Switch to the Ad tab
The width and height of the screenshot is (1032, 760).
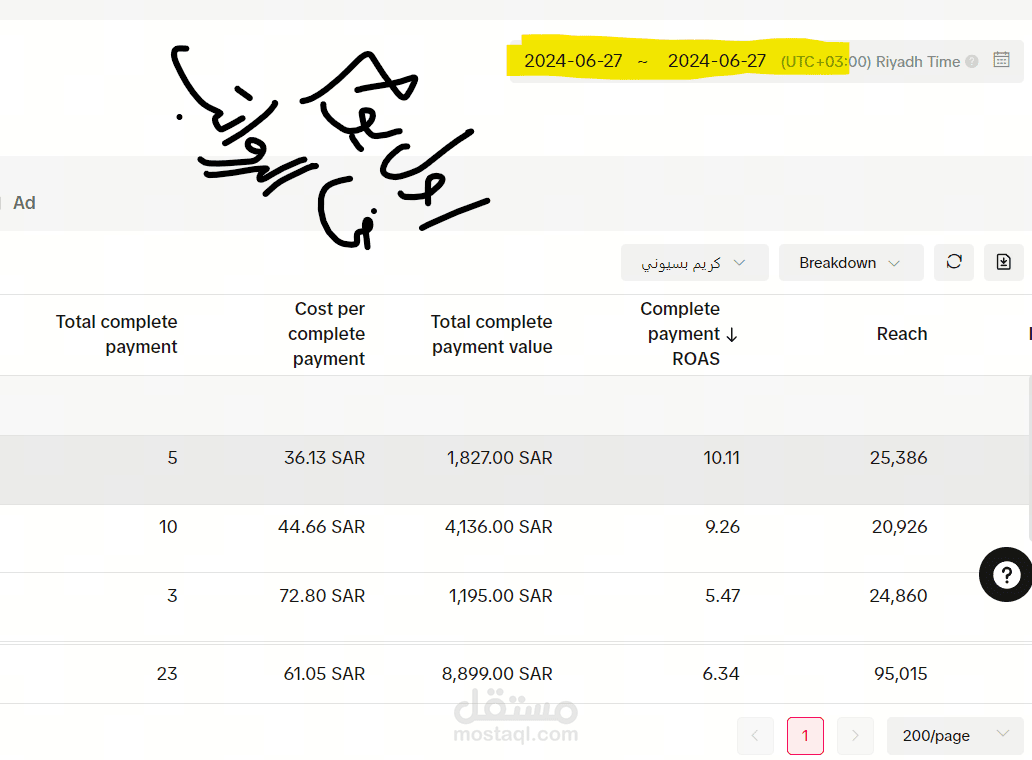(x=24, y=203)
